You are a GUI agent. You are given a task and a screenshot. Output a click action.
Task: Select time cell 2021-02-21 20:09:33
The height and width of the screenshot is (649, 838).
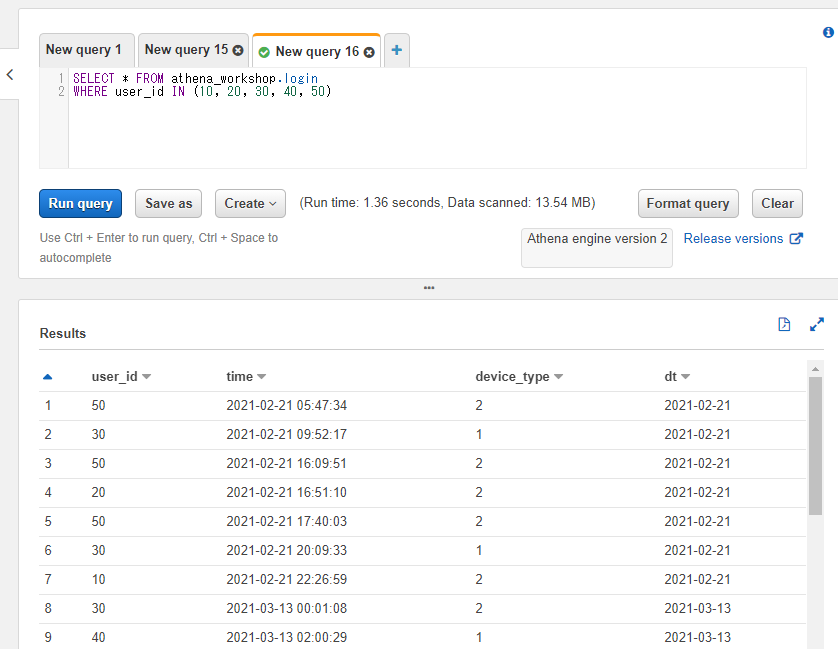[286, 550]
